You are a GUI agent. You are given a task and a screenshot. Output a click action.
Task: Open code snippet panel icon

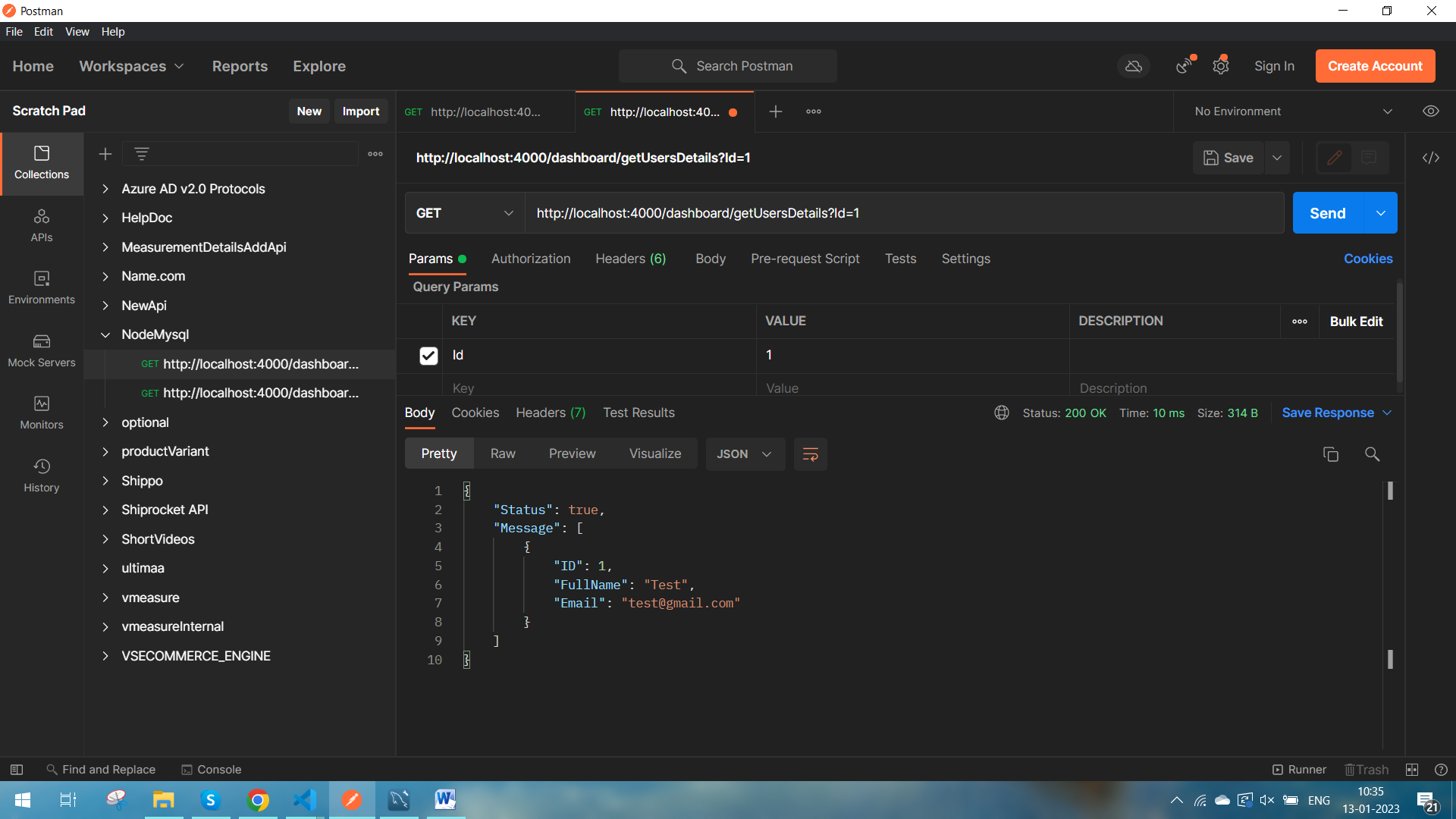click(x=1431, y=158)
